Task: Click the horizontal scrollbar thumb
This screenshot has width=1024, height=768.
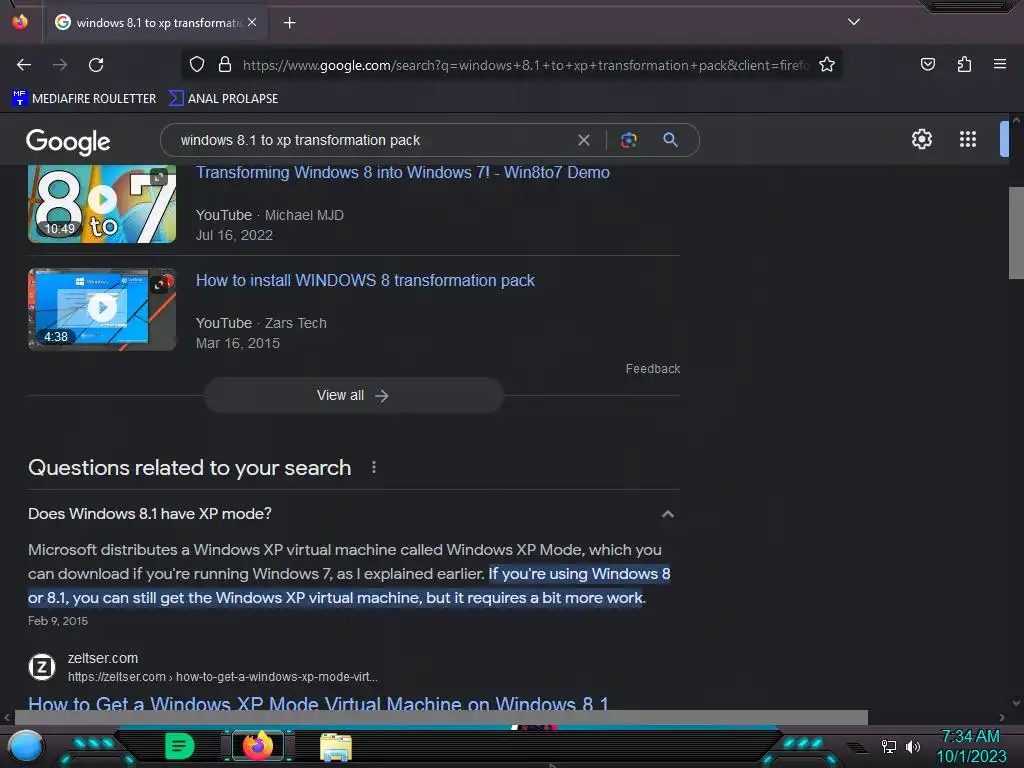Action: (x=441, y=717)
